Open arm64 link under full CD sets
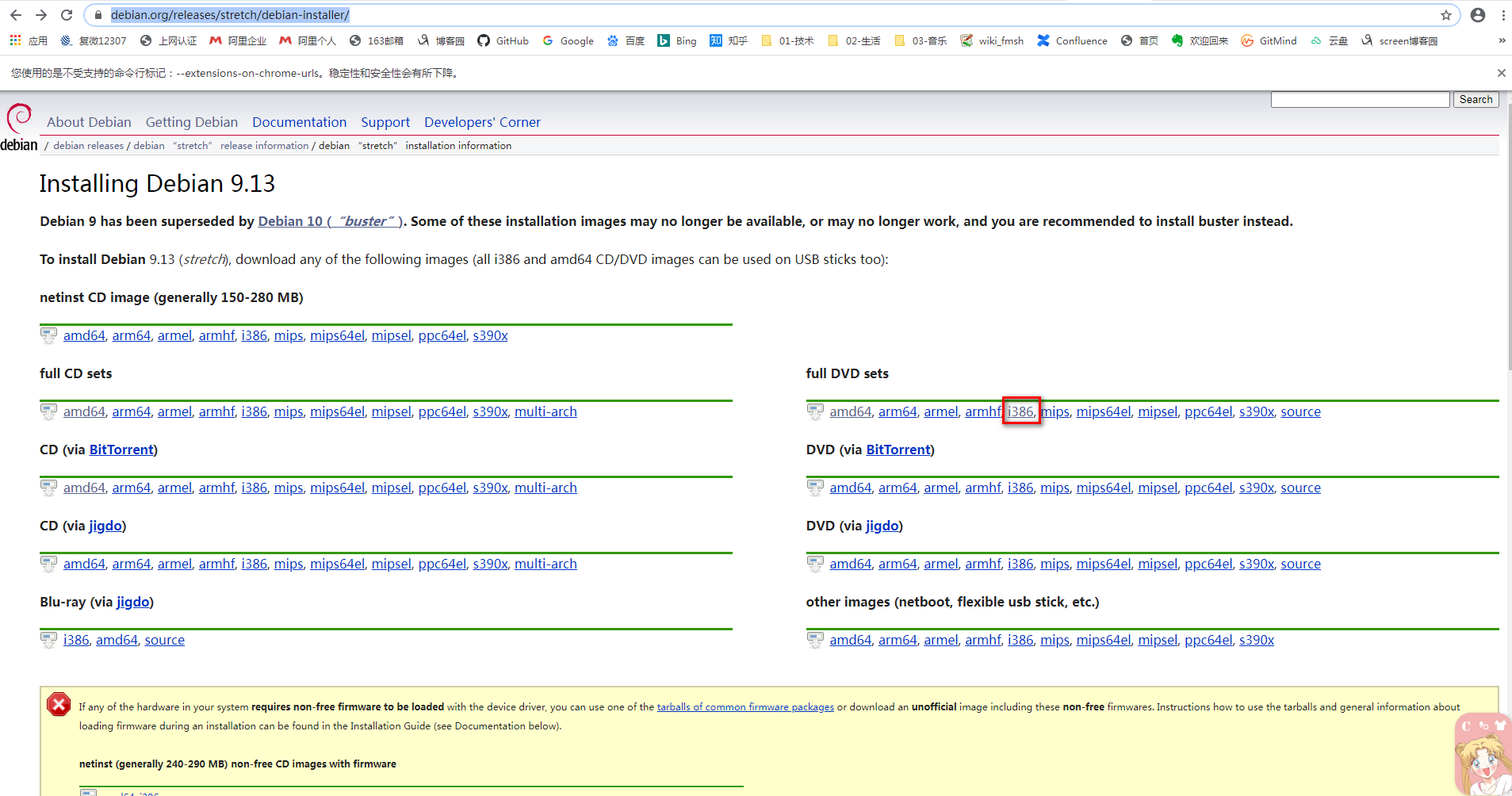The height and width of the screenshot is (796, 1512). pyautogui.click(x=131, y=411)
